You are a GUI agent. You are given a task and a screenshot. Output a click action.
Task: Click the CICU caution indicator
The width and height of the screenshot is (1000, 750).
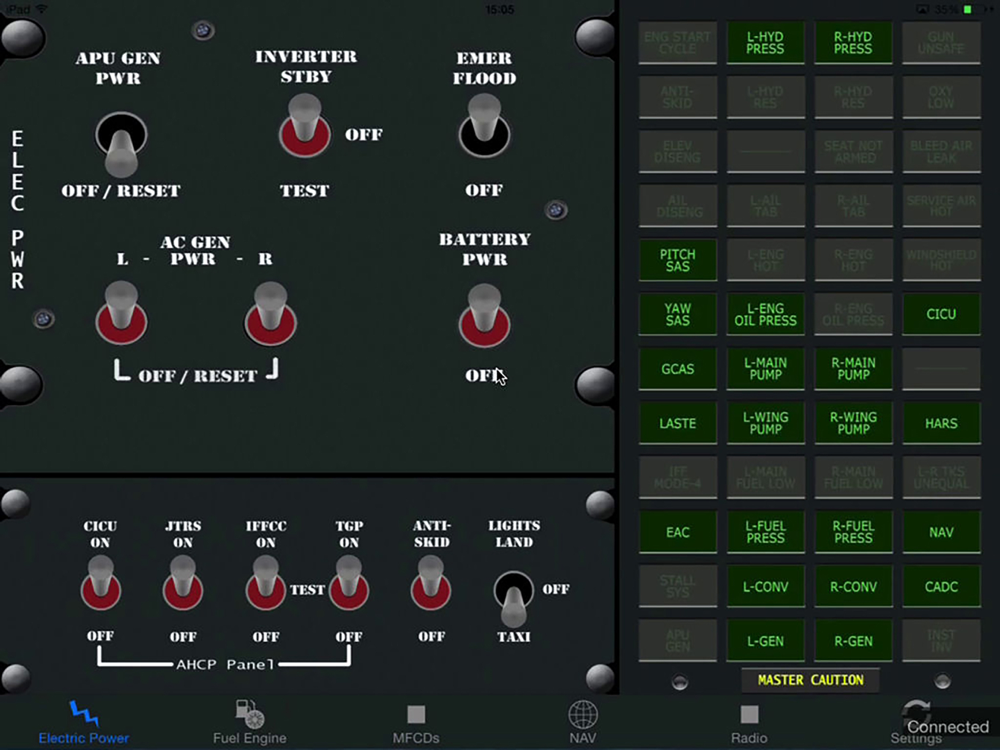click(x=941, y=314)
